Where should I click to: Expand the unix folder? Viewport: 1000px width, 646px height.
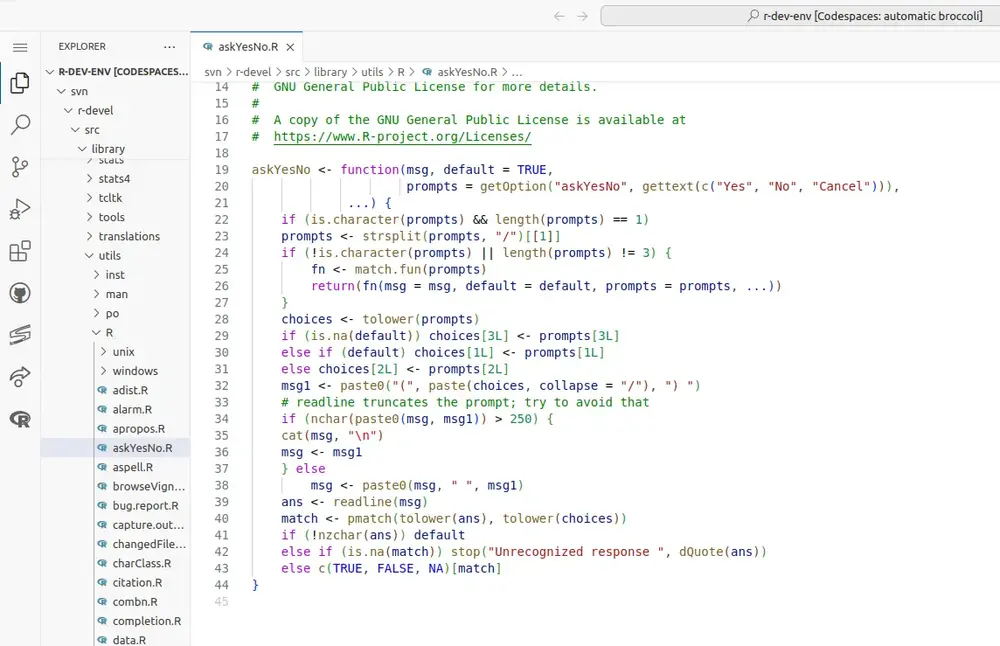[x=123, y=352]
